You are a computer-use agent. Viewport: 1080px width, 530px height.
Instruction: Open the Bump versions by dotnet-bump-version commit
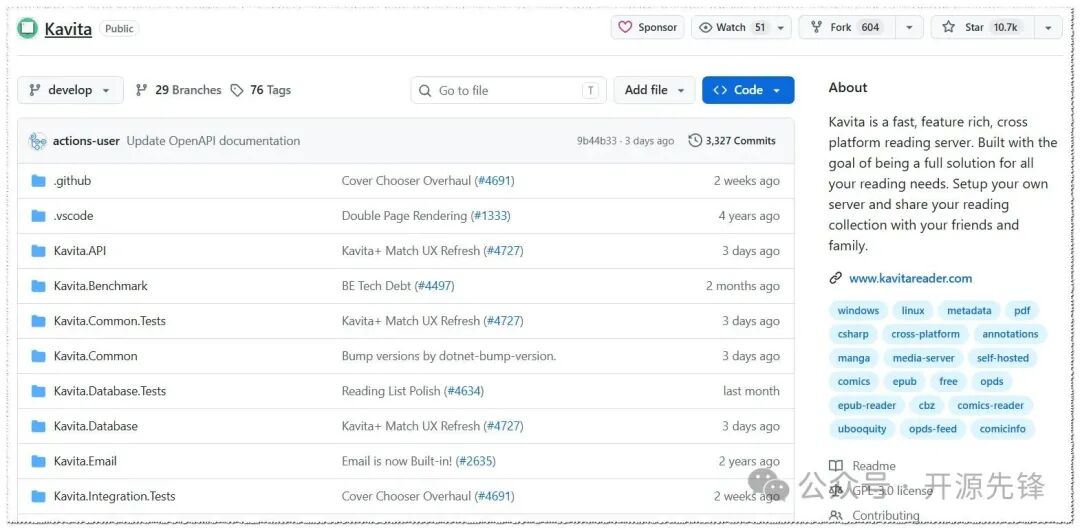point(449,356)
